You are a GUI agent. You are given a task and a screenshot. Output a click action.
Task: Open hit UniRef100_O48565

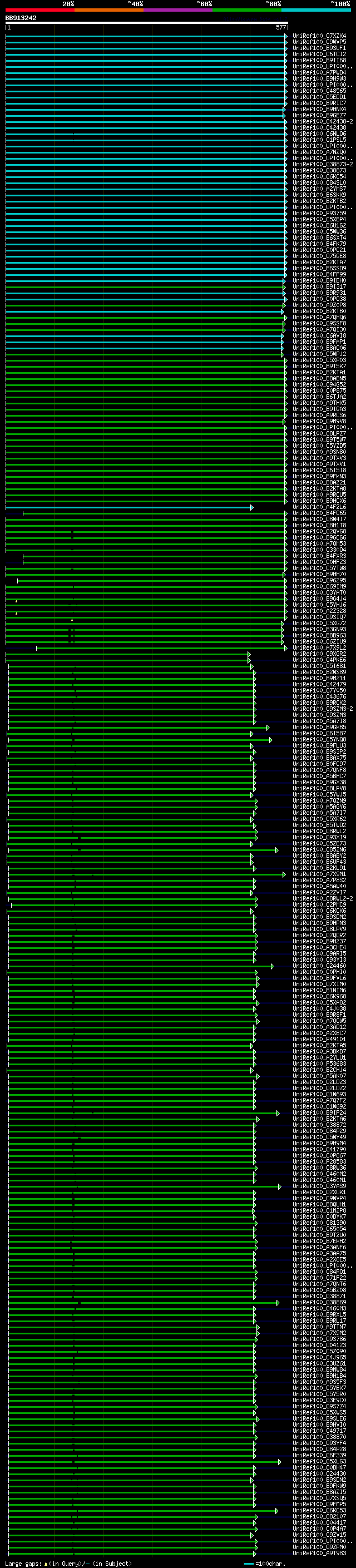click(319, 91)
